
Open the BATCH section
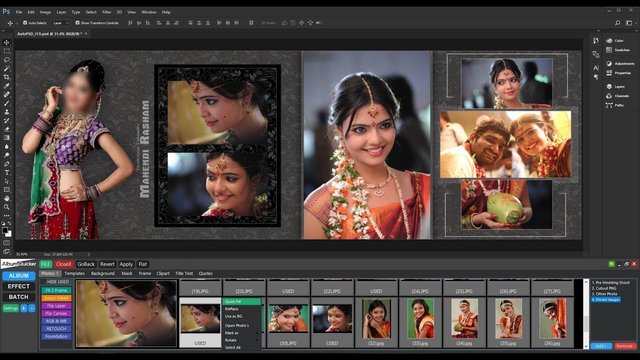[x=19, y=297]
